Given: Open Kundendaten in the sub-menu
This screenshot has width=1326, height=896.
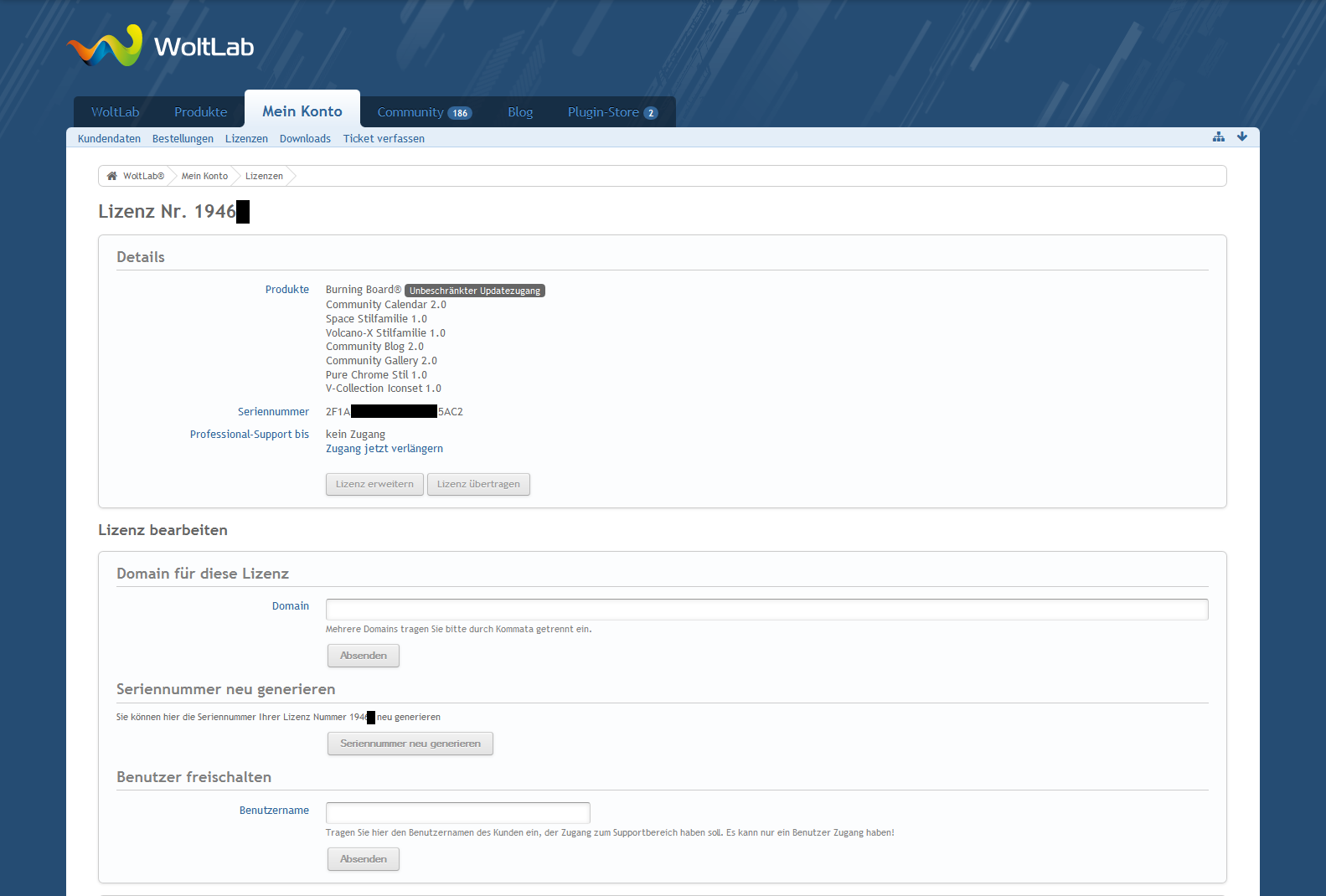Looking at the screenshot, I should (x=109, y=139).
